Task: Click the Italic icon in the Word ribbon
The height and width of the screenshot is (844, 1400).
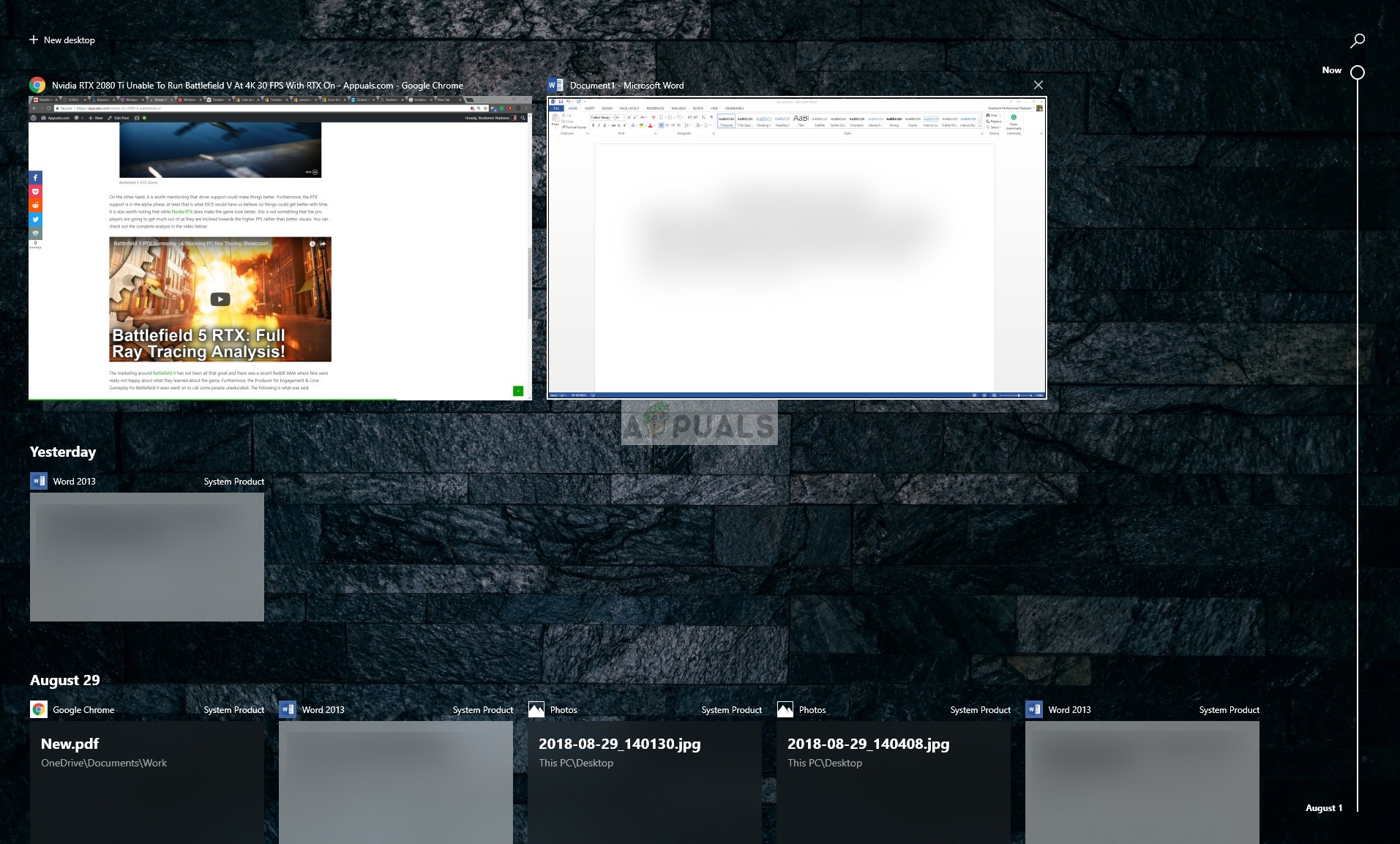Action: [599, 125]
